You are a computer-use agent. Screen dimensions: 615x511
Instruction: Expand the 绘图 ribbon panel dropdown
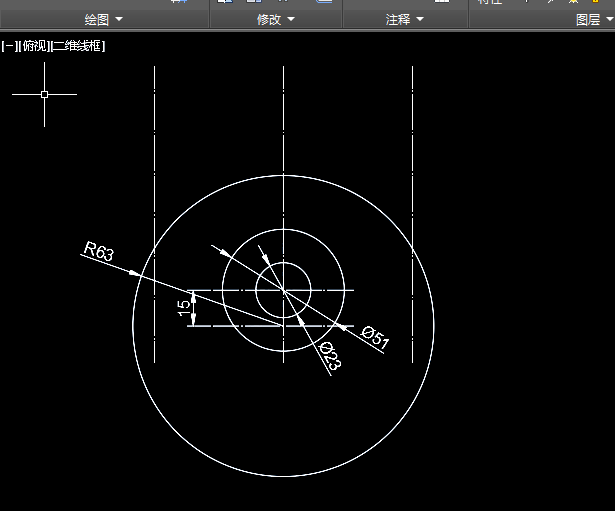(x=104, y=19)
